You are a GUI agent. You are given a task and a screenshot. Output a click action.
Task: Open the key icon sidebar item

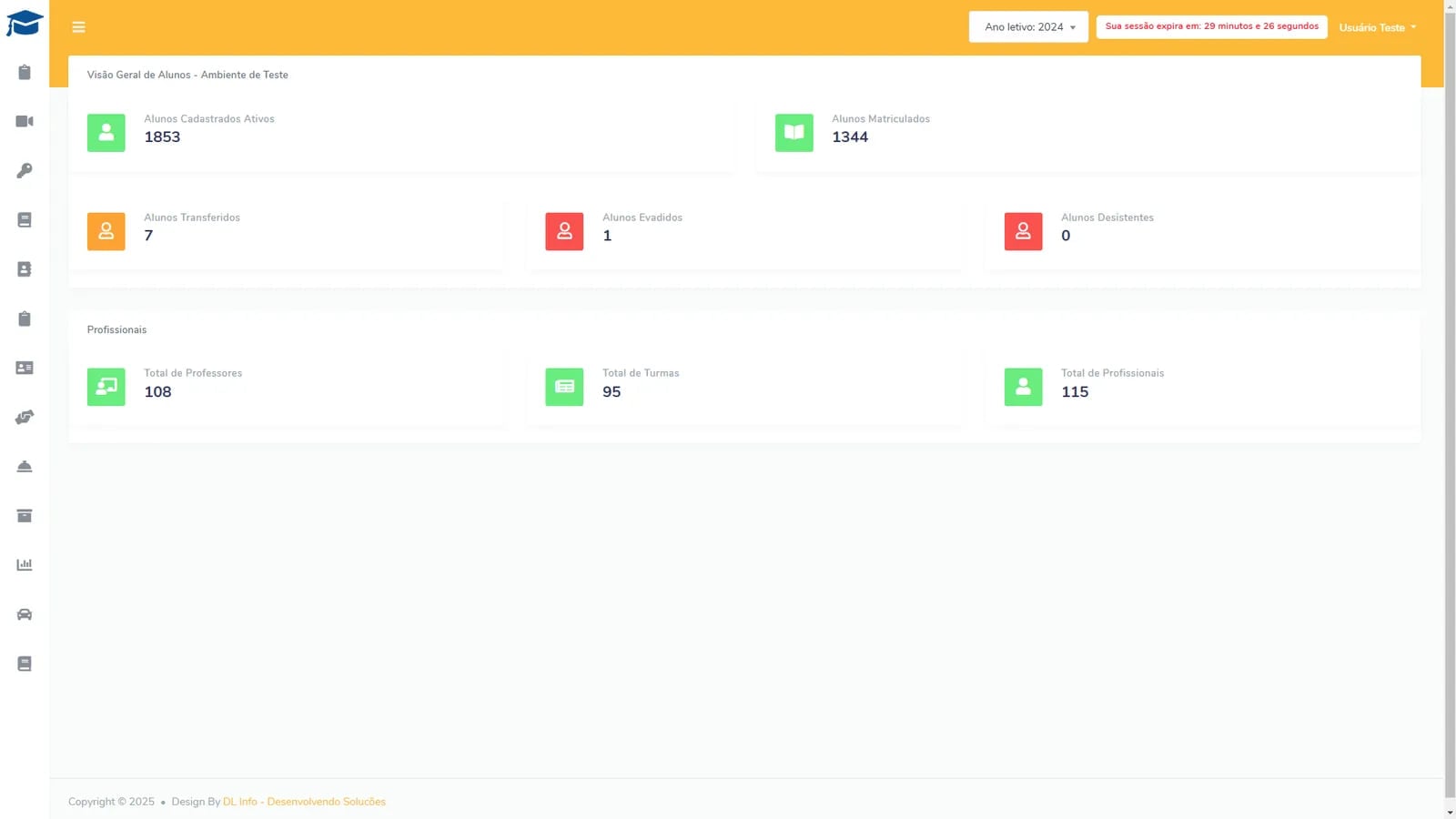click(25, 170)
